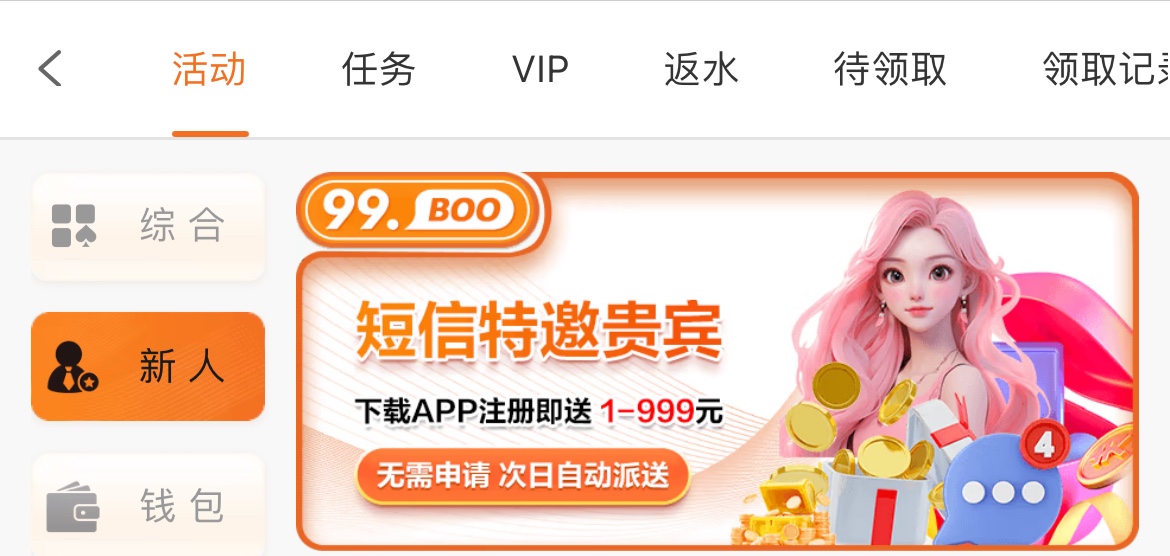
Task: Go back using the left arrow icon
Action: (50, 69)
